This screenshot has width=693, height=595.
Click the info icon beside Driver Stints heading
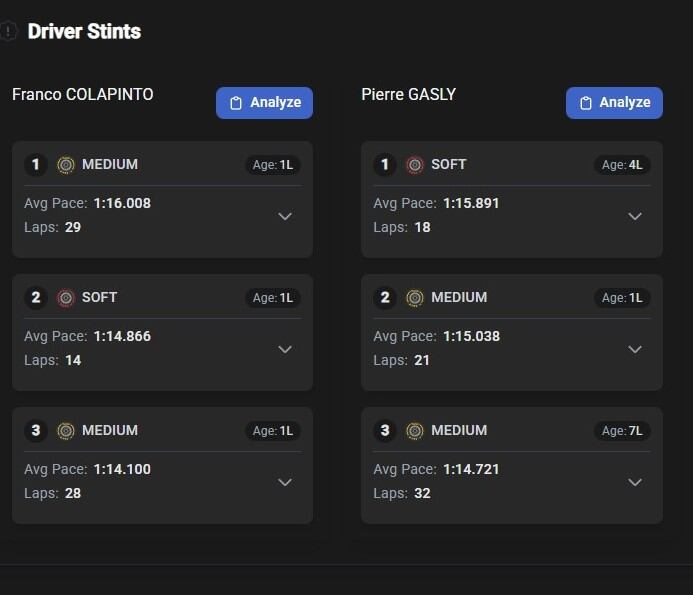tap(9, 32)
